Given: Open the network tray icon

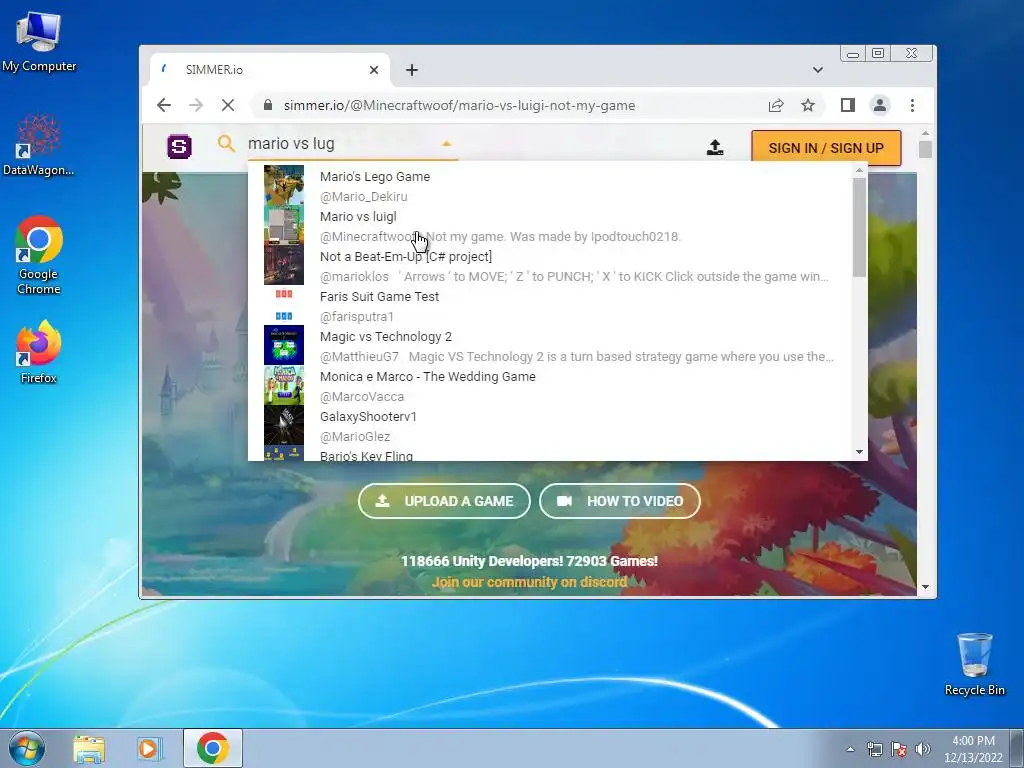Looking at the screenshot, I should (x=874, y=750).
